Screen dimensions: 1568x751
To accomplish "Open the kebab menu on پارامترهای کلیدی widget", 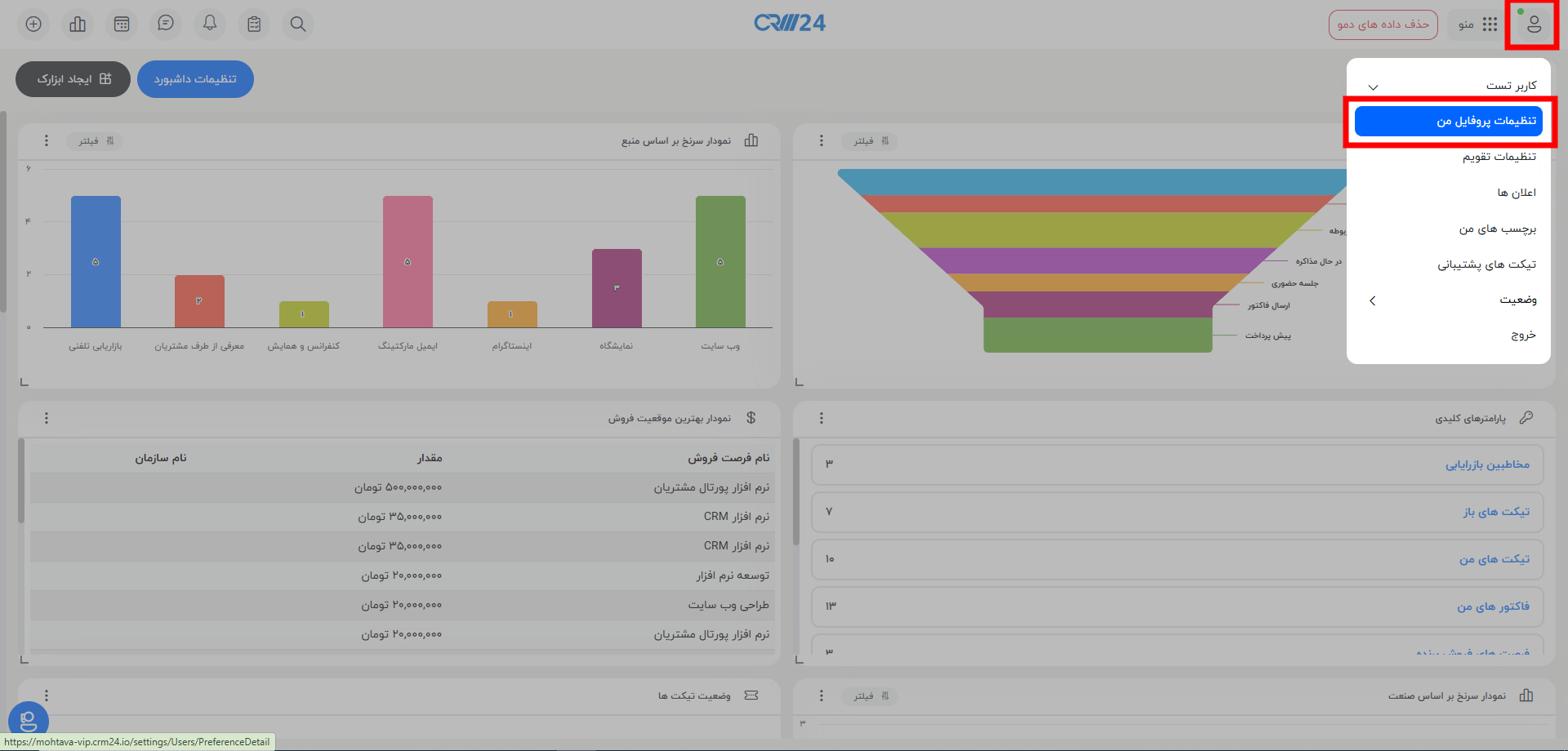I will (x=821, y=417).
